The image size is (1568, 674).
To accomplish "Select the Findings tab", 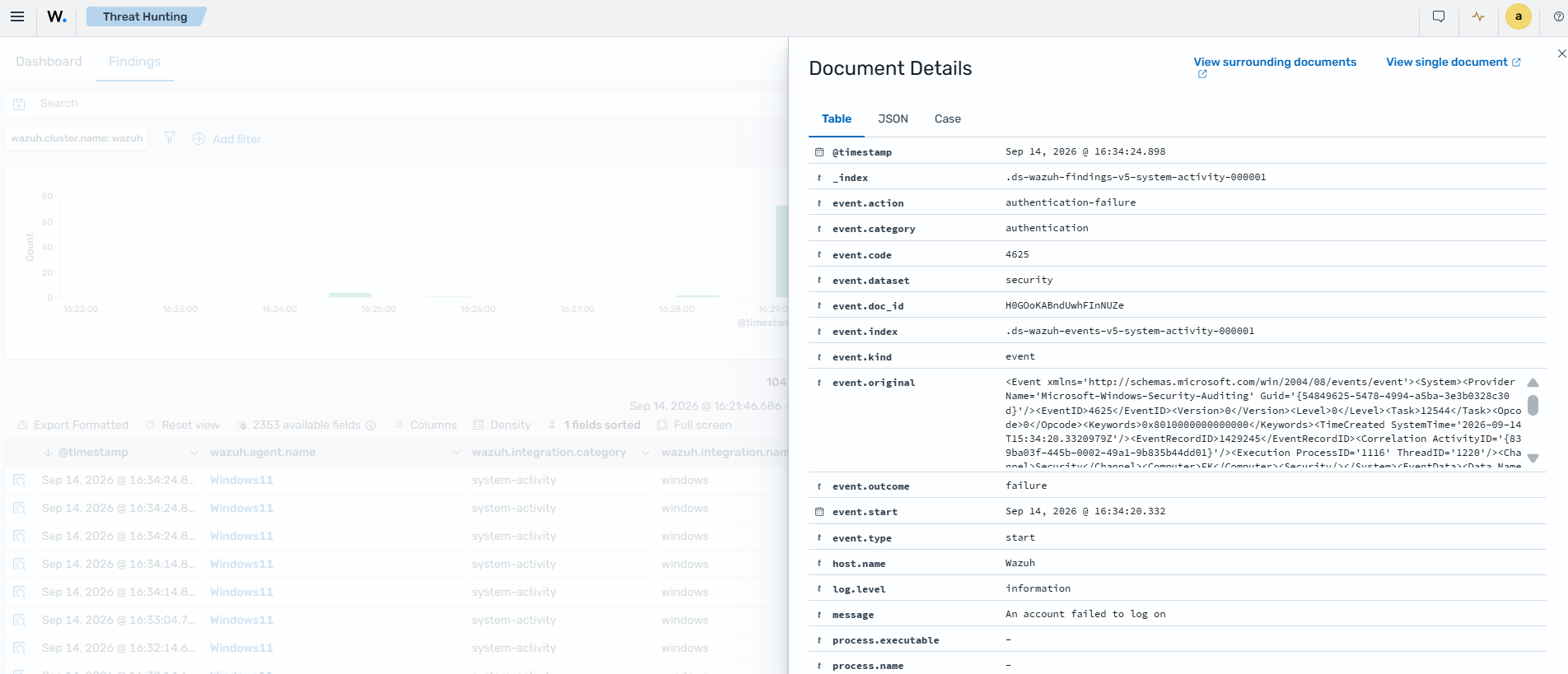I will click(135, 62).
